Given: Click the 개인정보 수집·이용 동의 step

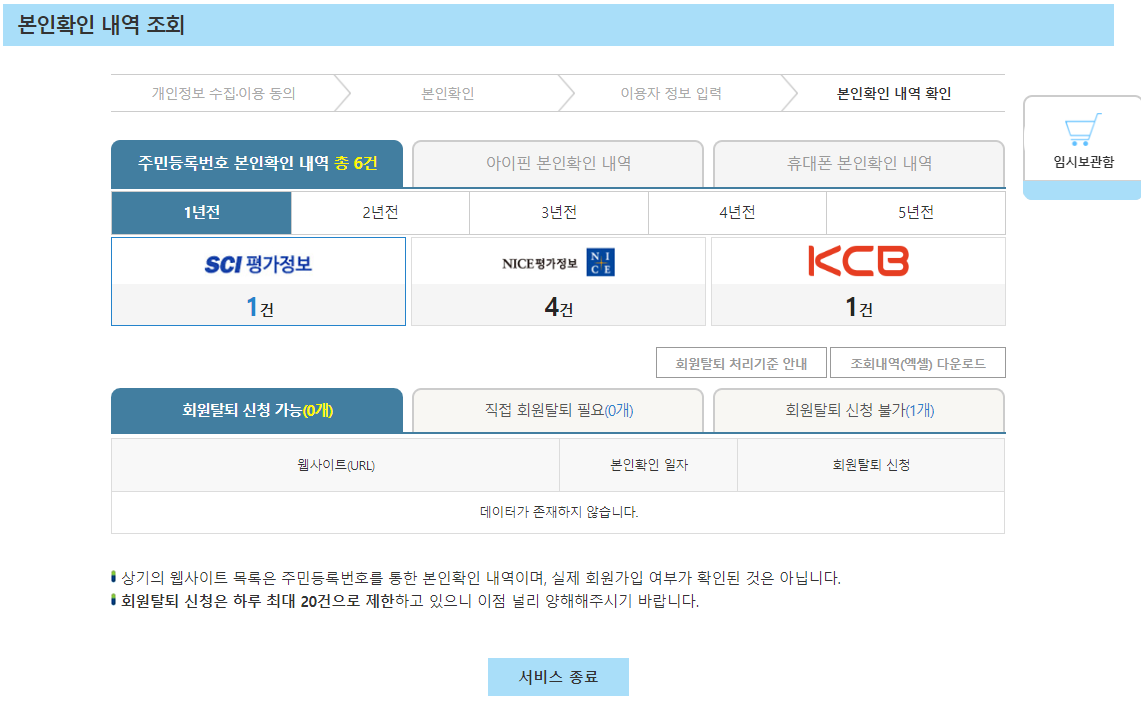Looking at the screenshot, I should pyautogui.click(x=223, y=93).
